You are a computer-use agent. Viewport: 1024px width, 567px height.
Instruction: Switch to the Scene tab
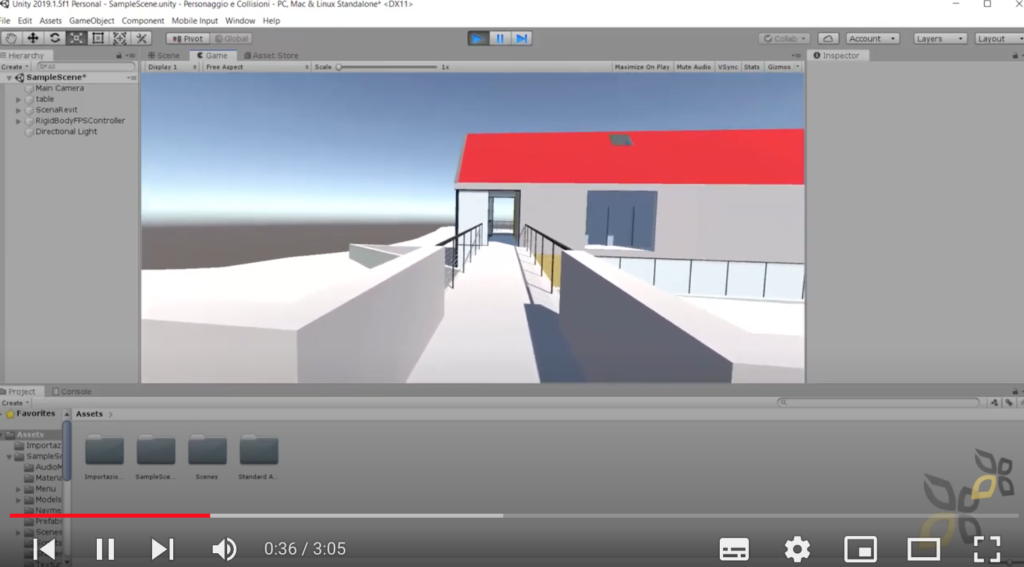[x=164, y=56]
